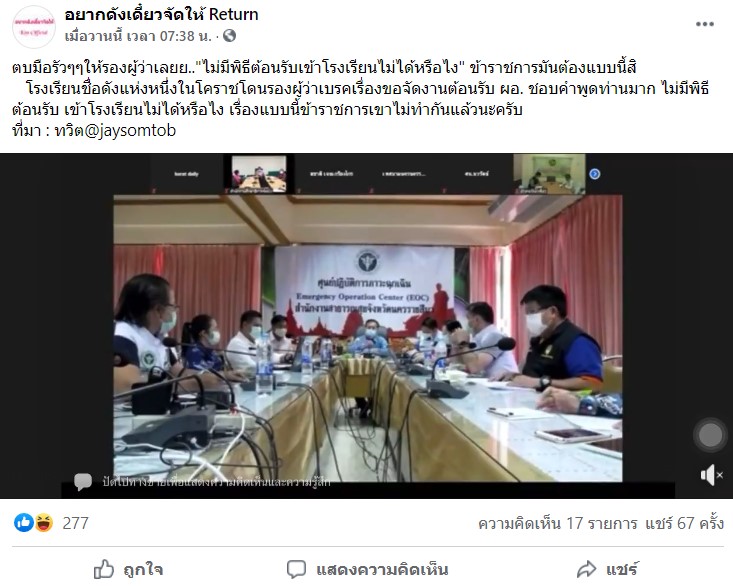Screen dimensions: 733x587
Task: Click the globe public audience icon
Action: [230, 36]
